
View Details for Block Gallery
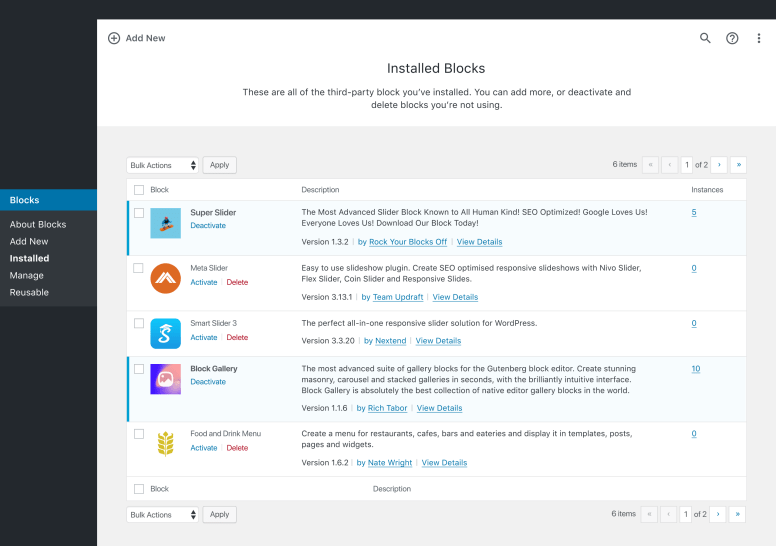[439, 408]
